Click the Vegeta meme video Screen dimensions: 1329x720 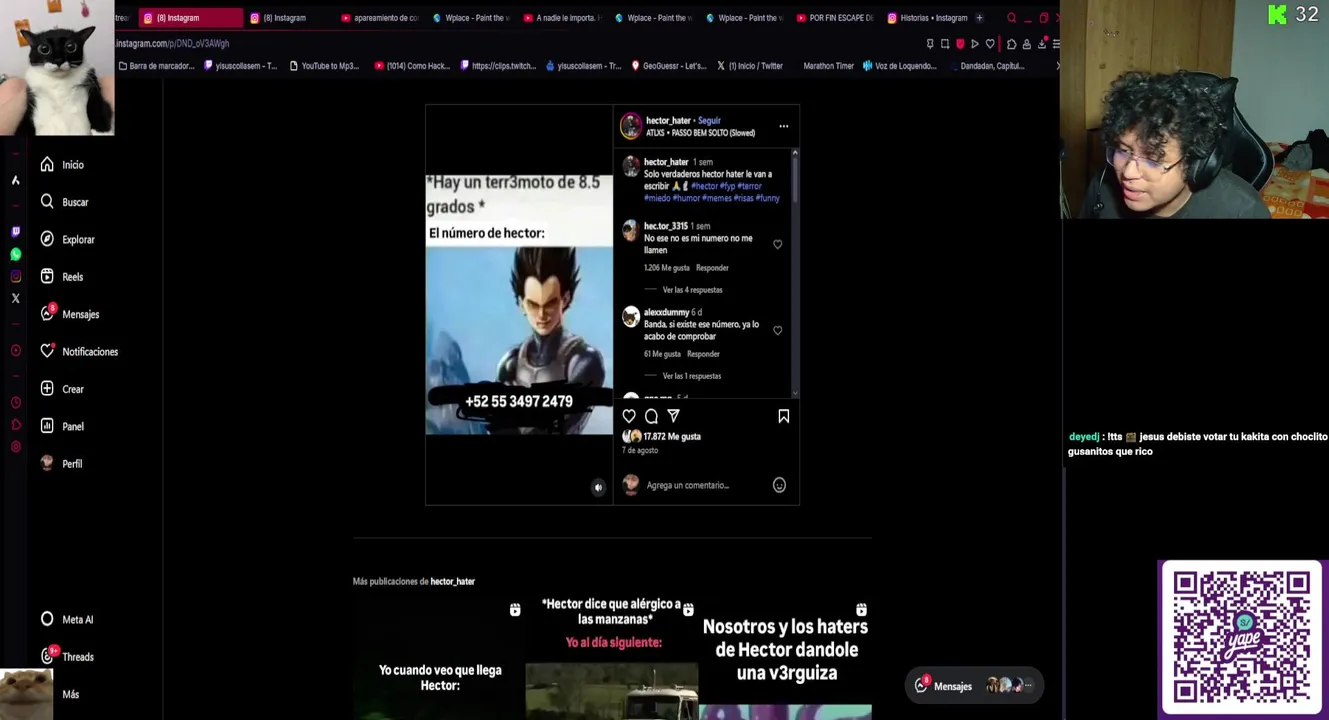(519, 305)
